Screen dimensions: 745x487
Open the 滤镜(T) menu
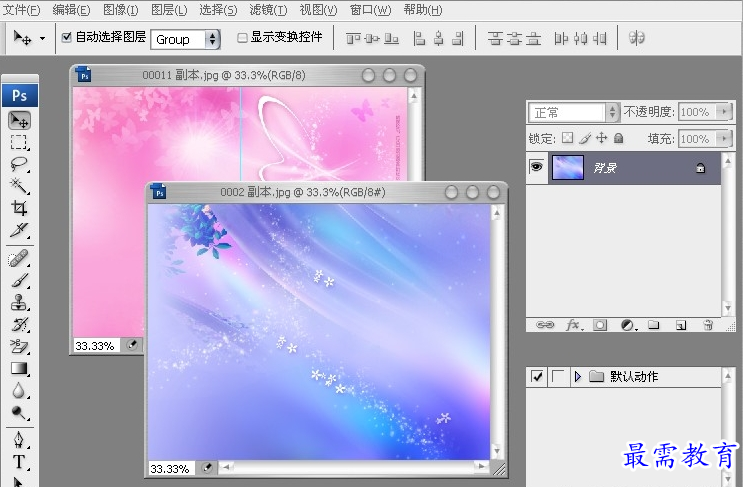point(268,10)
